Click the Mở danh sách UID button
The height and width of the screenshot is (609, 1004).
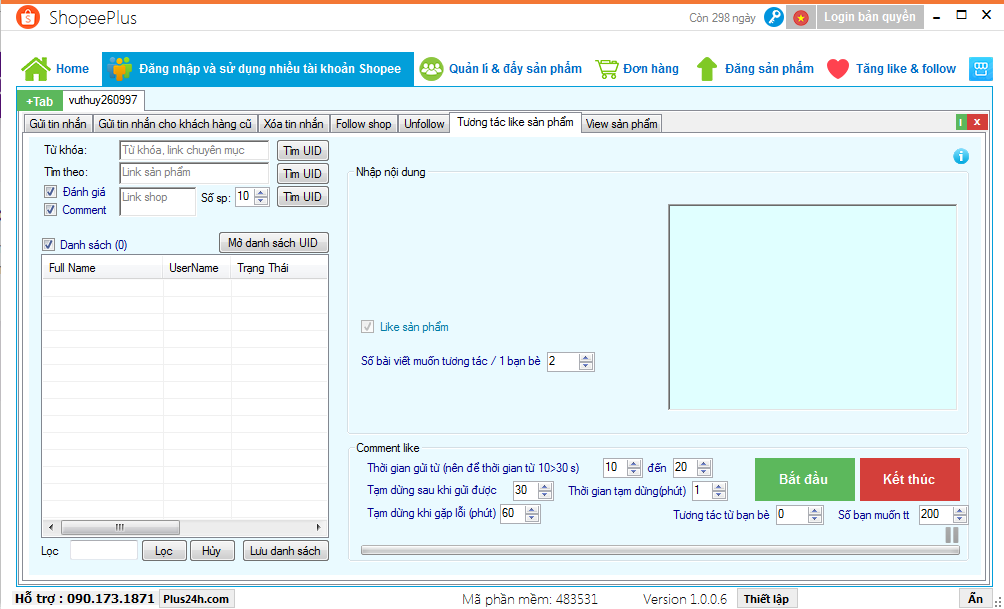coord(273,243)
